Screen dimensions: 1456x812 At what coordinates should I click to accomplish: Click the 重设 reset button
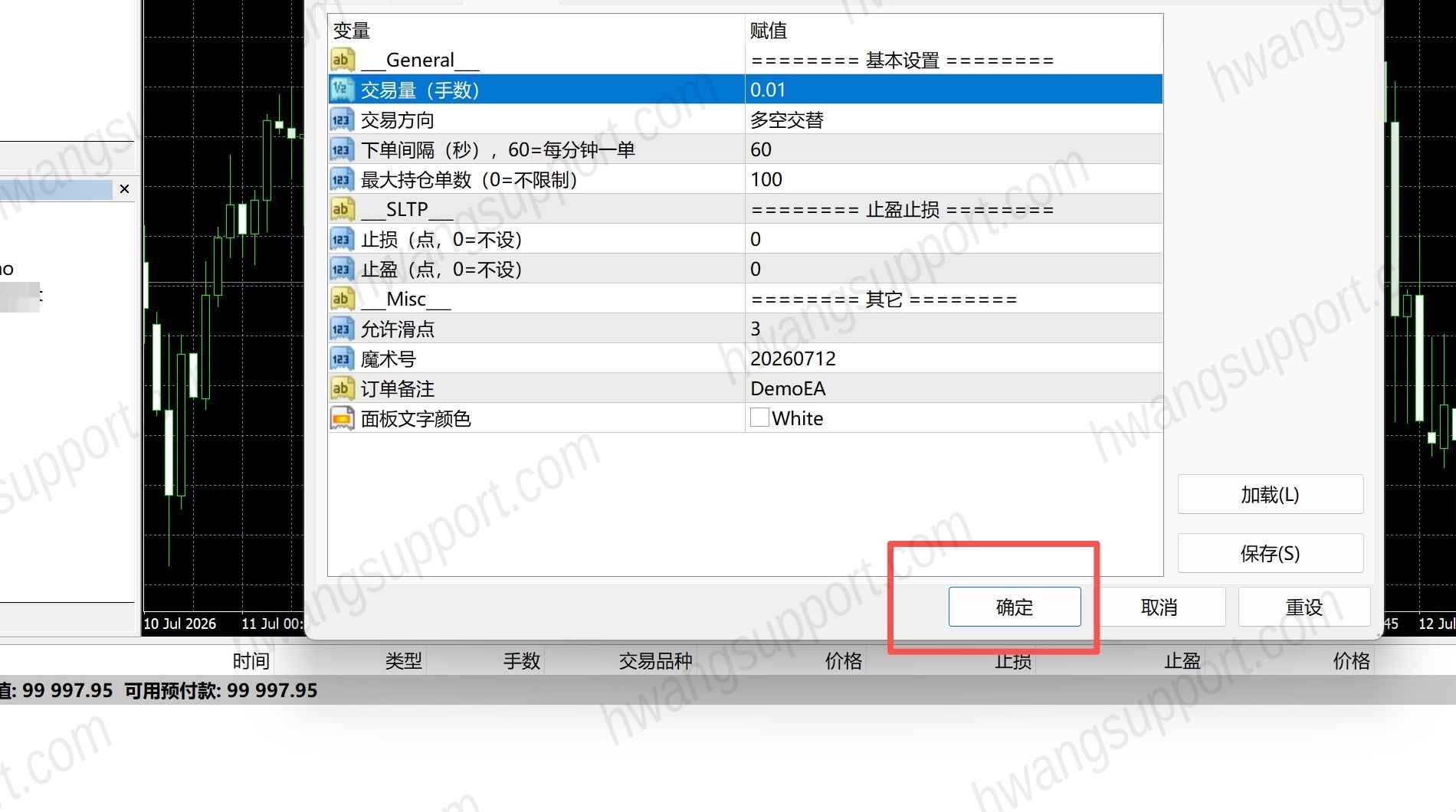tap(1304, 607)
